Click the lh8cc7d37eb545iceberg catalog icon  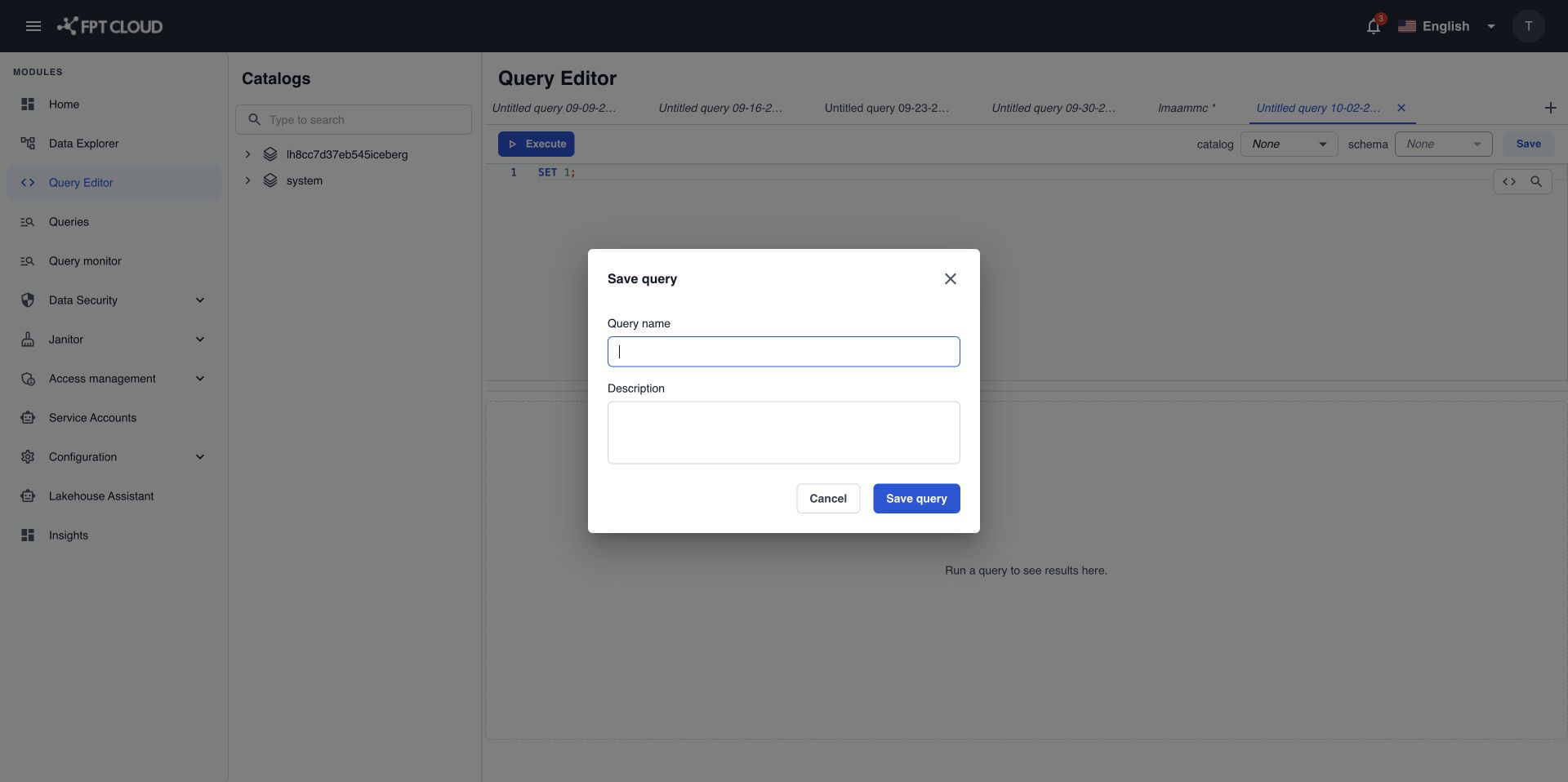270,154
